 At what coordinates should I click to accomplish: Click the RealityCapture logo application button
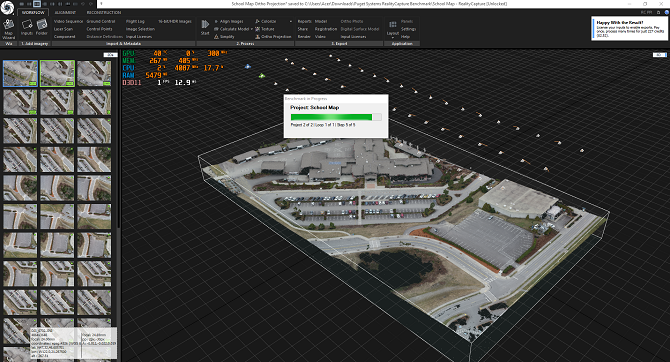coord(7,7)
